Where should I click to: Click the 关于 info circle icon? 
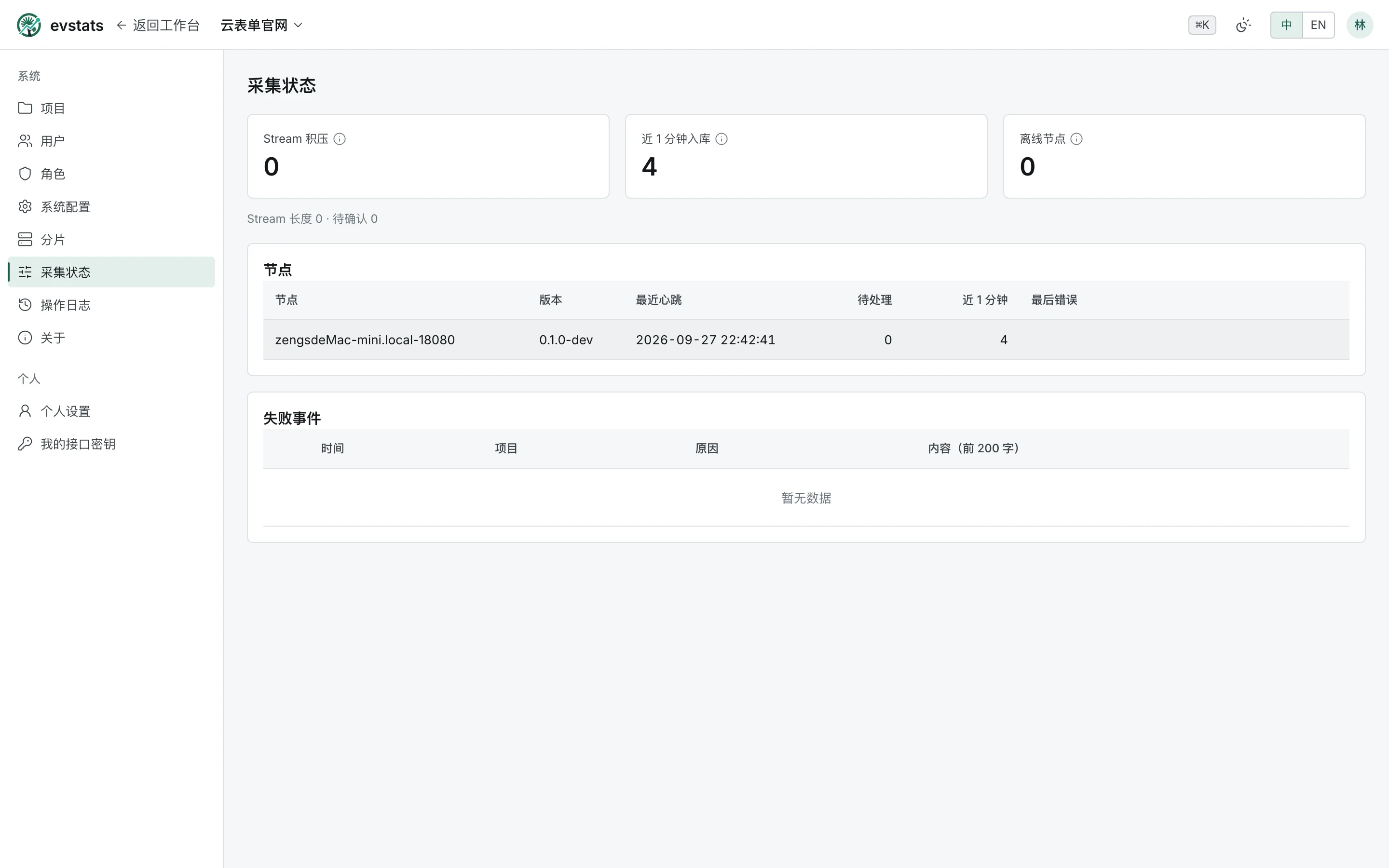pyautogui.click(x=25, y=337)
